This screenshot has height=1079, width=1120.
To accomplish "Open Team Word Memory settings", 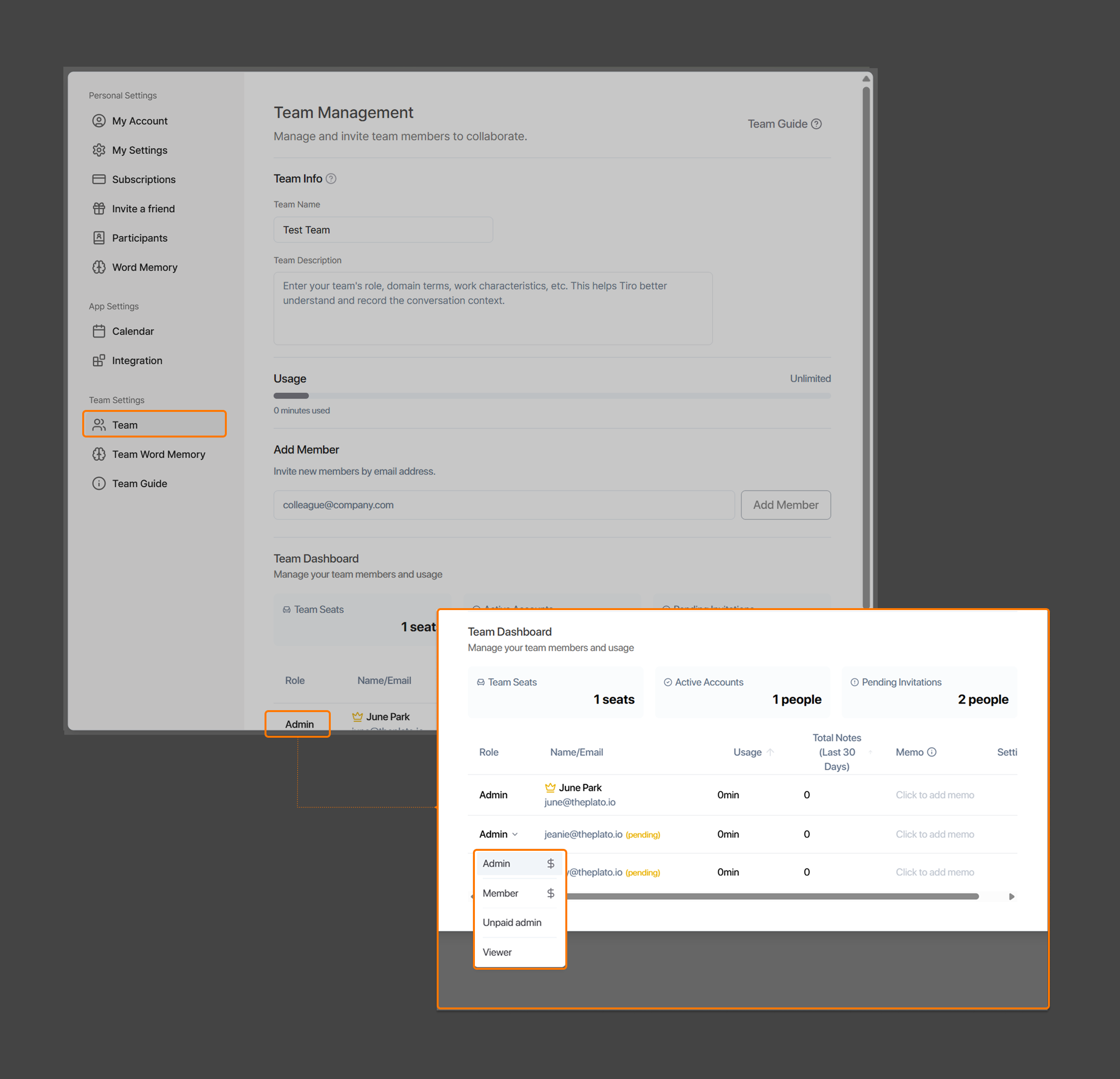I will coord(158,454).
